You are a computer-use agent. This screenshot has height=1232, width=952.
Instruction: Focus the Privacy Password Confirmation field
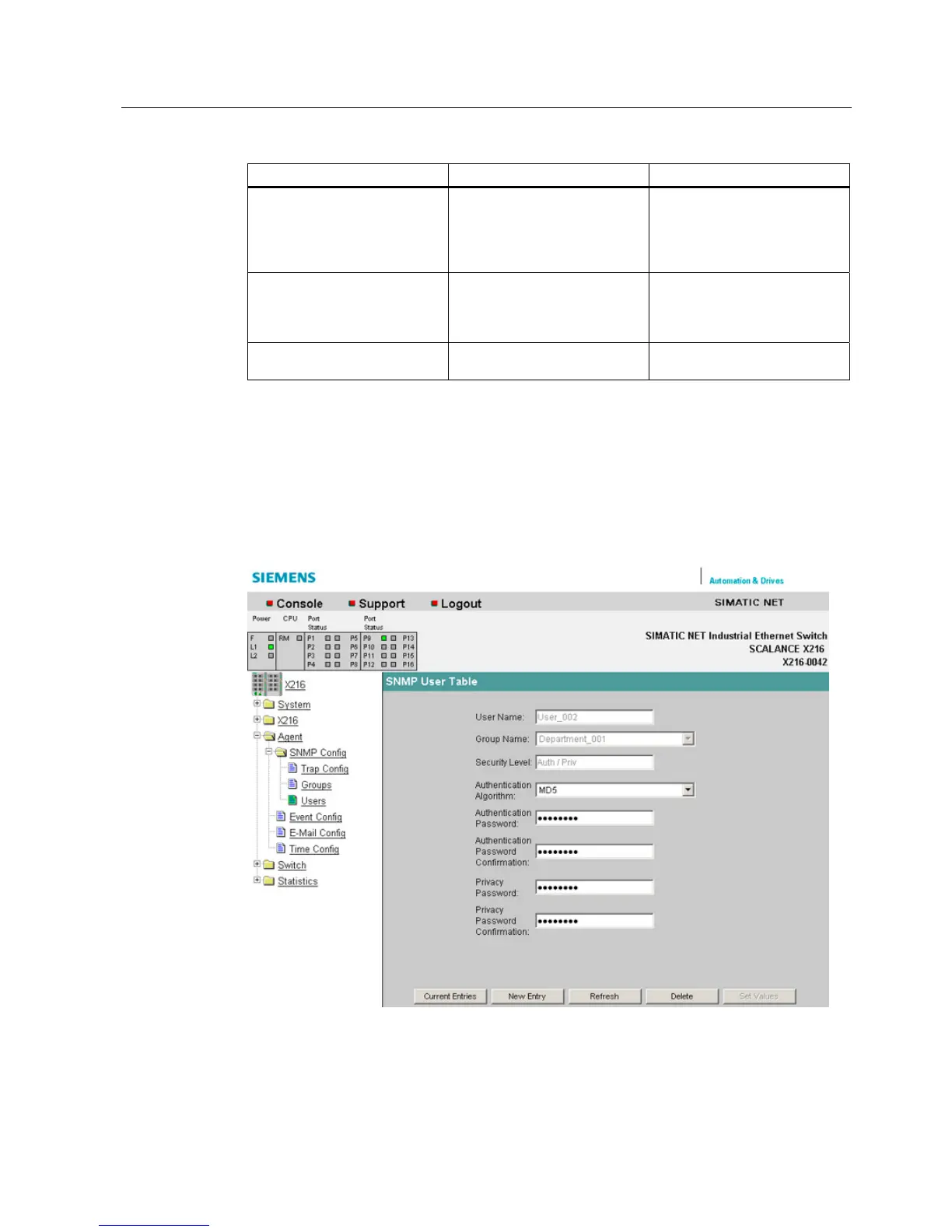594,921
